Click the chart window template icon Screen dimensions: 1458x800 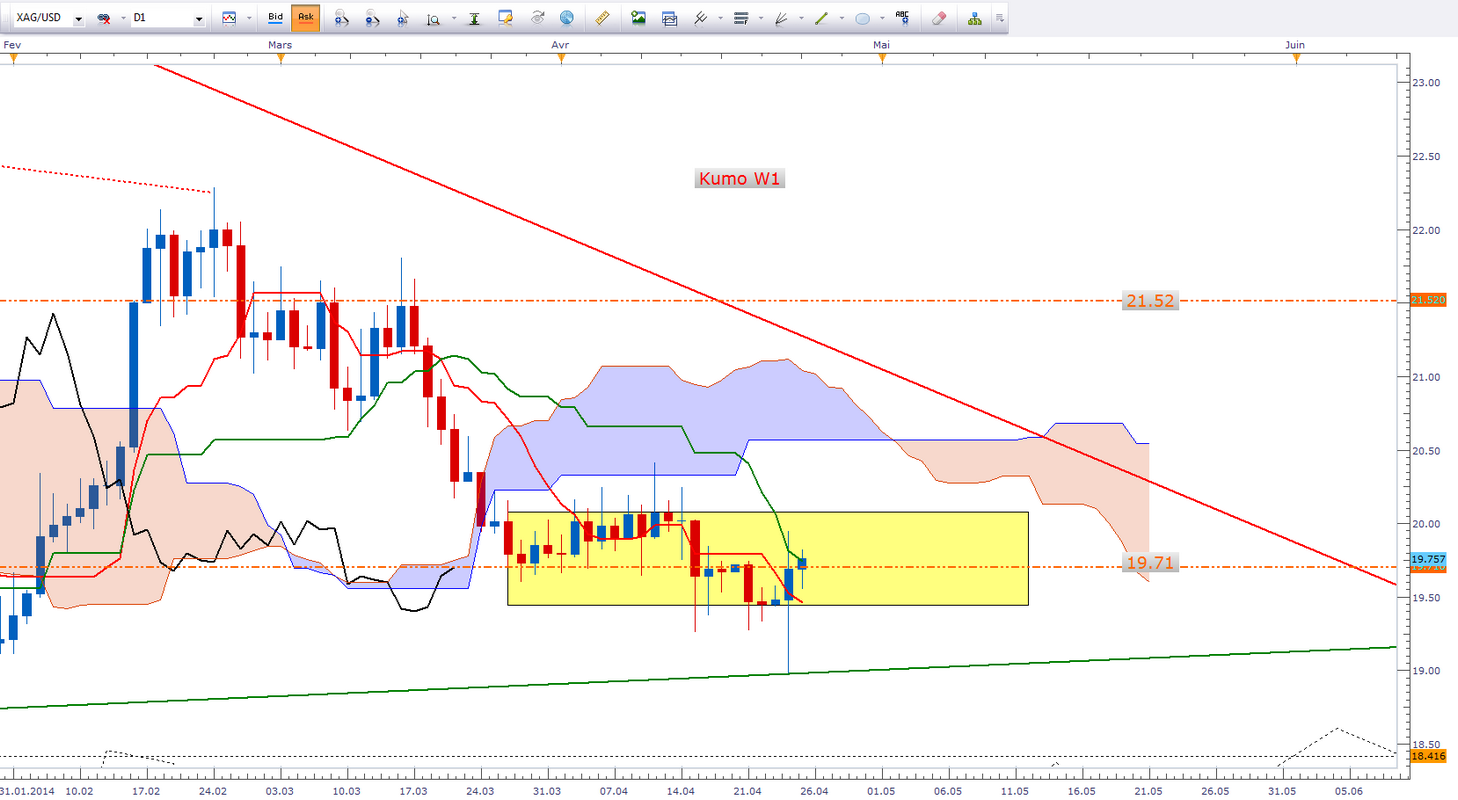669,18
